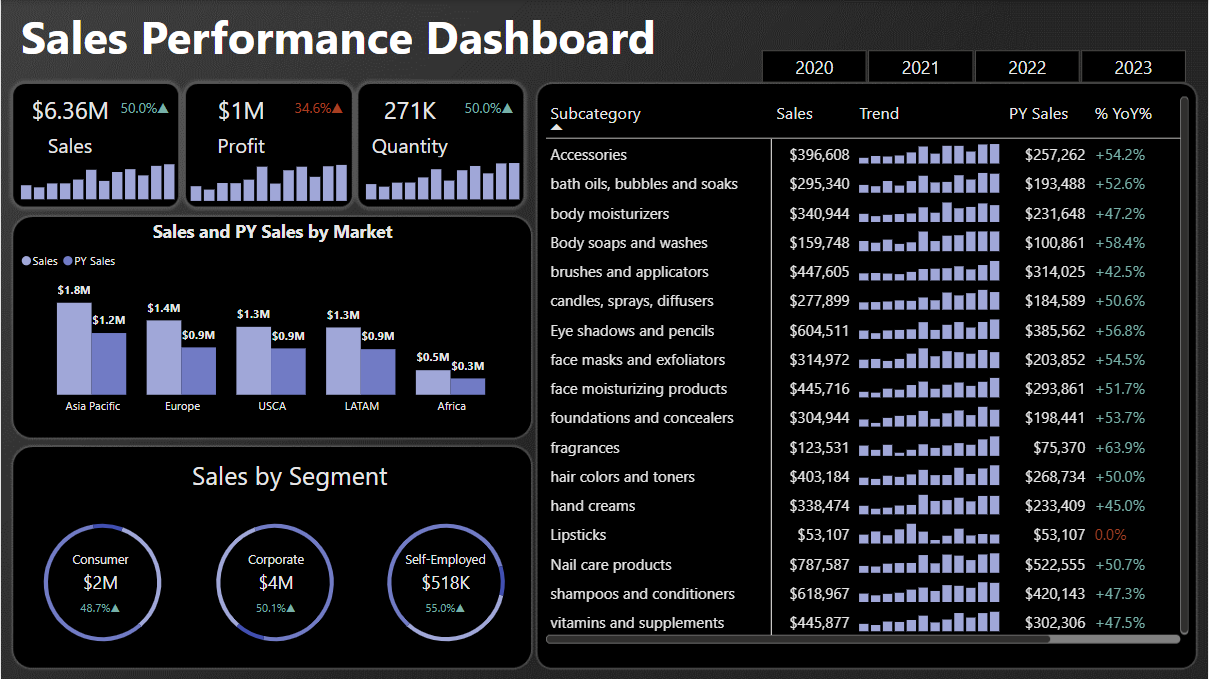The image size is (1209, 679).
Task: Click the Sales legend marker
Action: tap(26, 261)
